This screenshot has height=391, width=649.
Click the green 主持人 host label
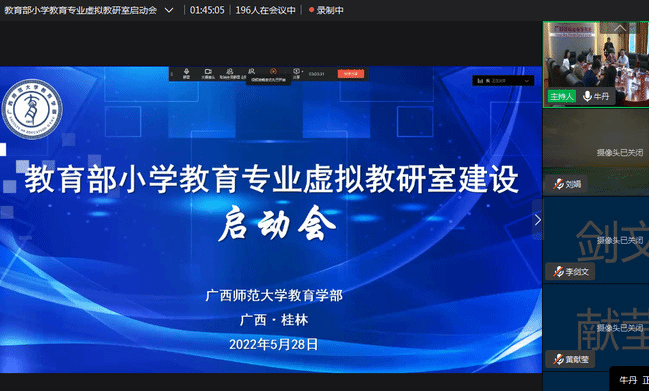point(562,96)
